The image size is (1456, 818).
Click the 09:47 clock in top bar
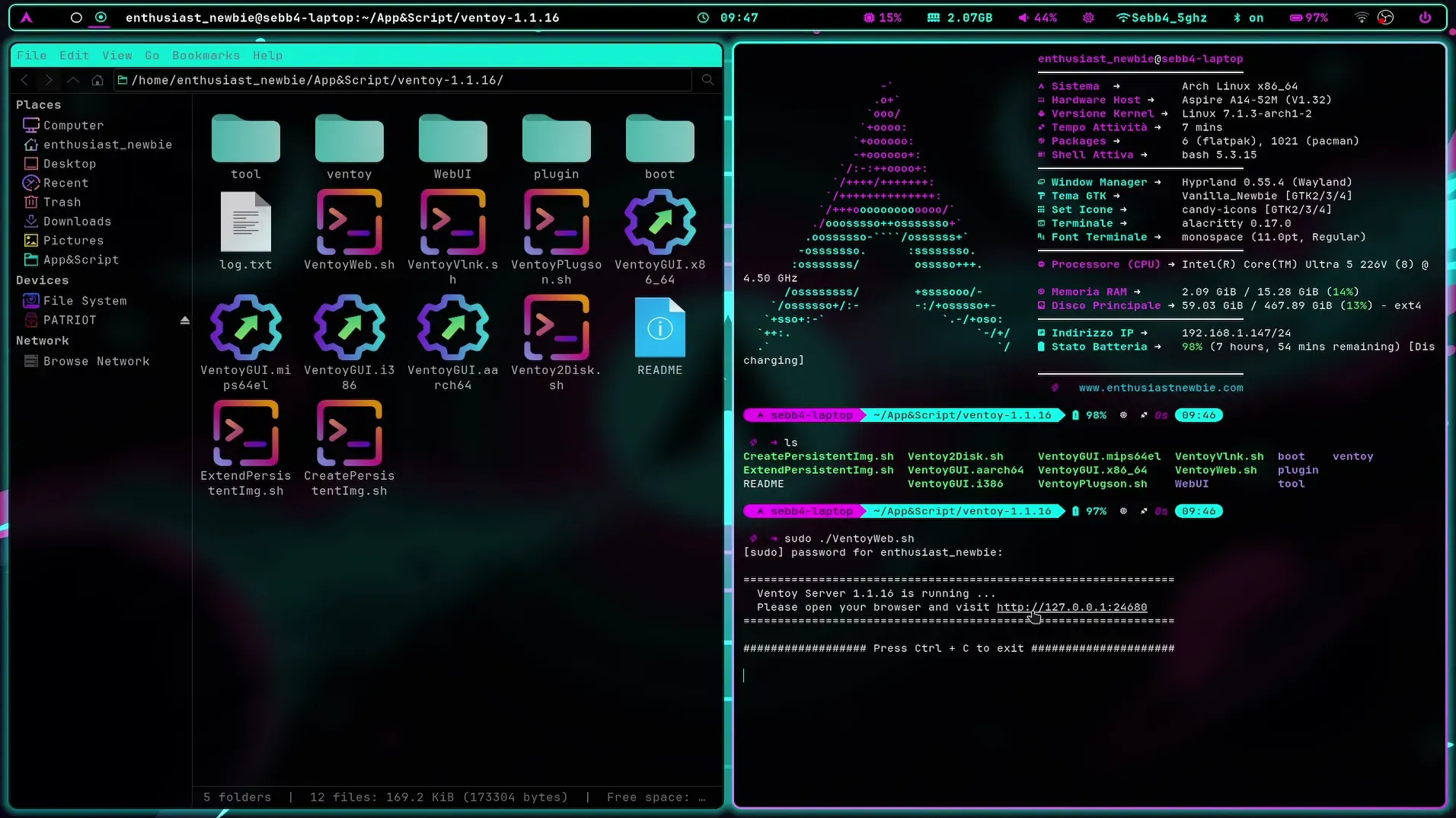point(728,18)
